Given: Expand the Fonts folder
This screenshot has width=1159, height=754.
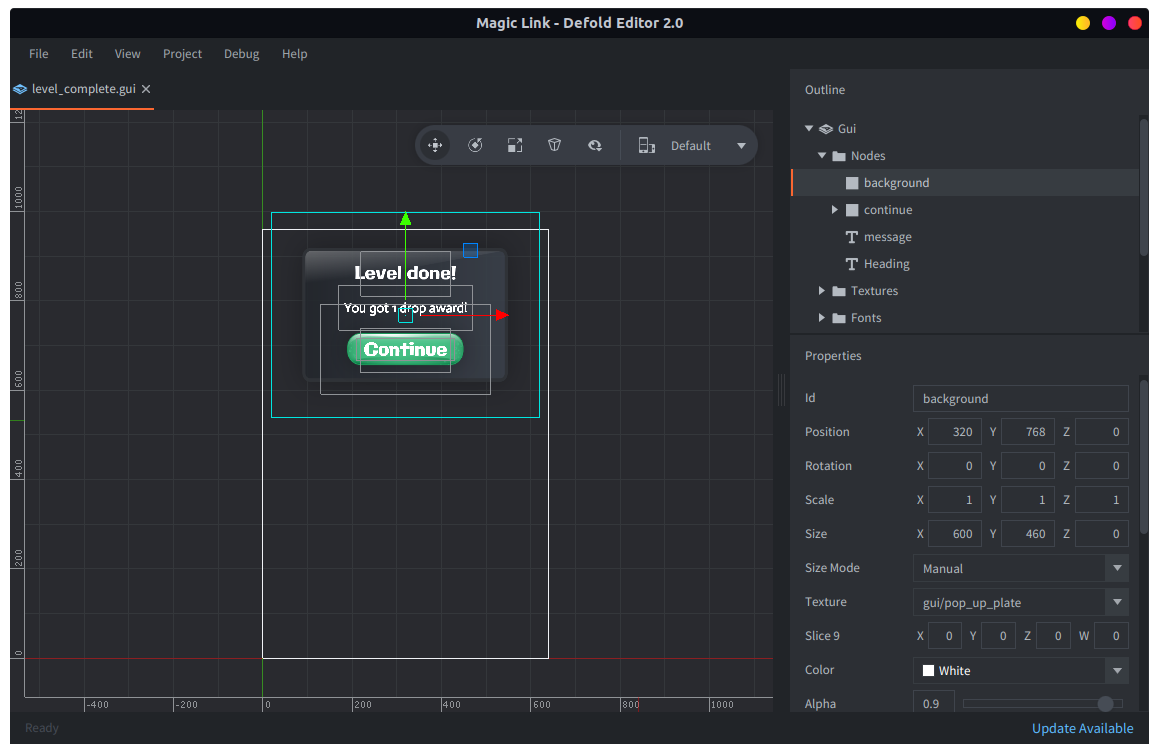Looking at the screenshot, I should click(x=822, y=318).
